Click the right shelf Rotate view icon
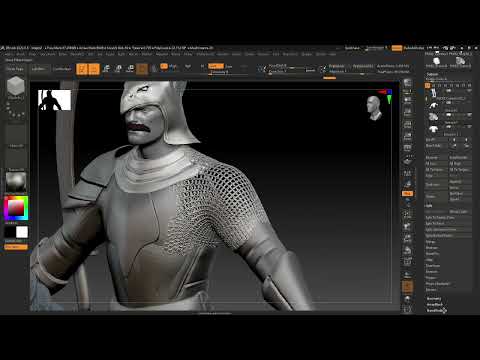This screenshot has height=360, width=480. coord(407,251)
